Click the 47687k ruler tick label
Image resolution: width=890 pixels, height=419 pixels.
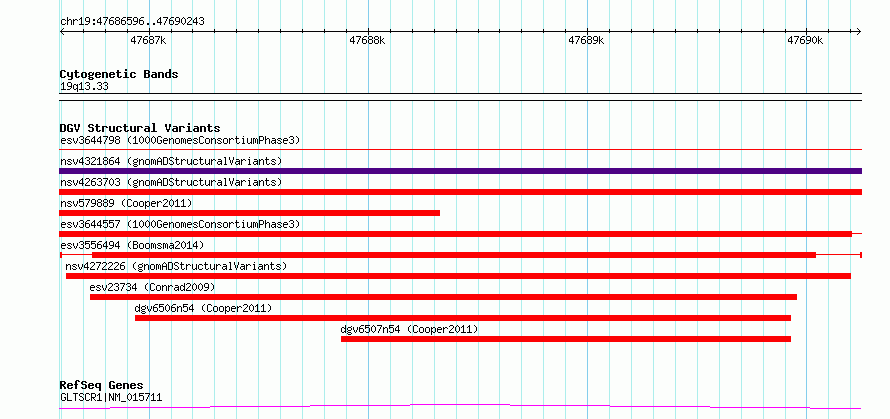pyautogui.click(x=149, y=40)
